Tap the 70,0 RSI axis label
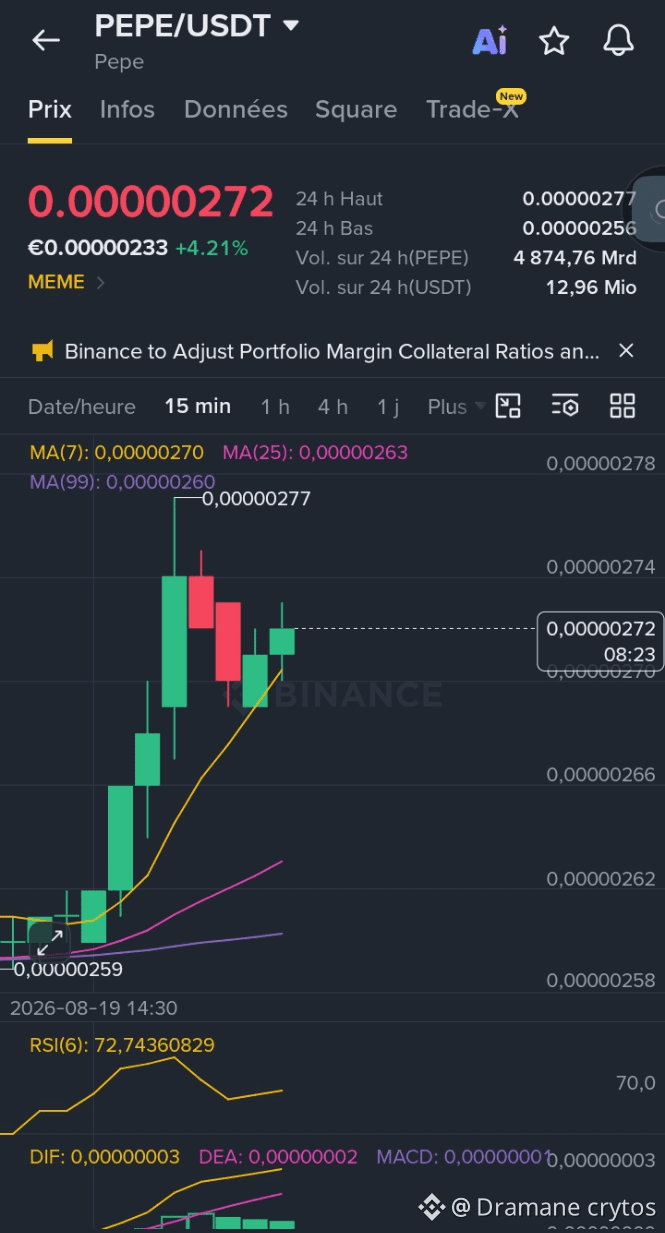The image size is (665, 1233). tap(636, 1083)
